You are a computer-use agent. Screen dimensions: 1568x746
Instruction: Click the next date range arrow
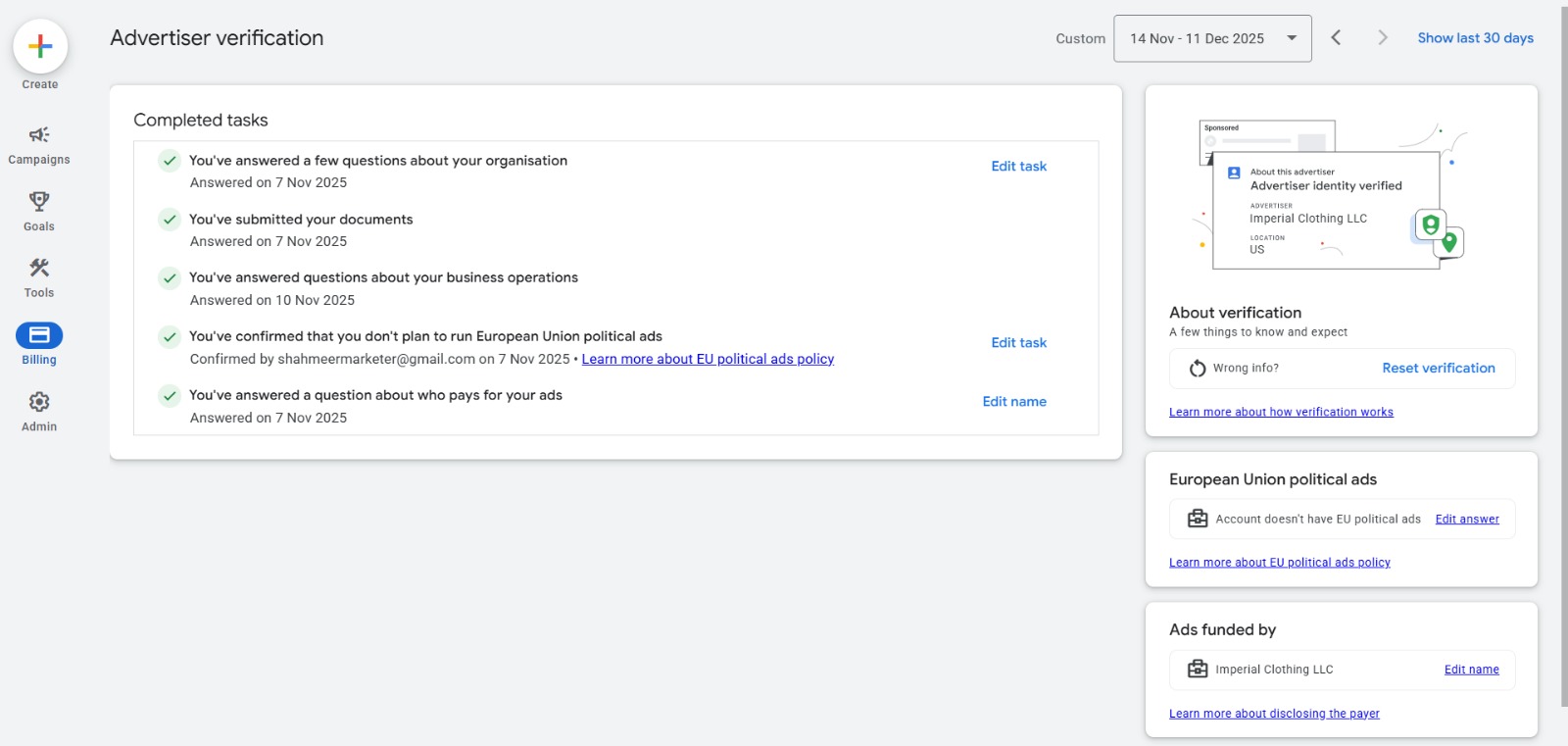click(1382, 38)
